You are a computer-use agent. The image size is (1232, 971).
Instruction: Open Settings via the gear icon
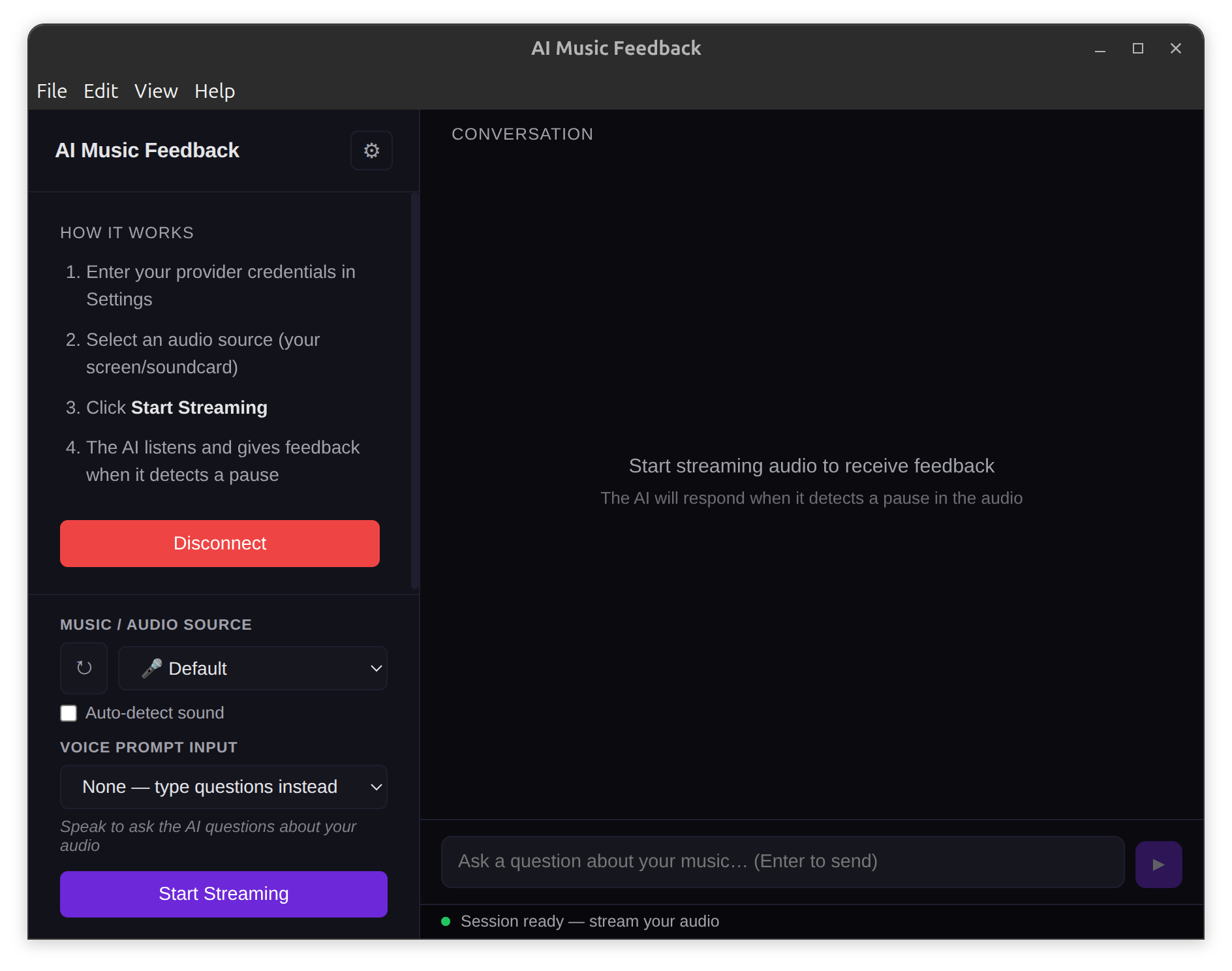[371, 150]
